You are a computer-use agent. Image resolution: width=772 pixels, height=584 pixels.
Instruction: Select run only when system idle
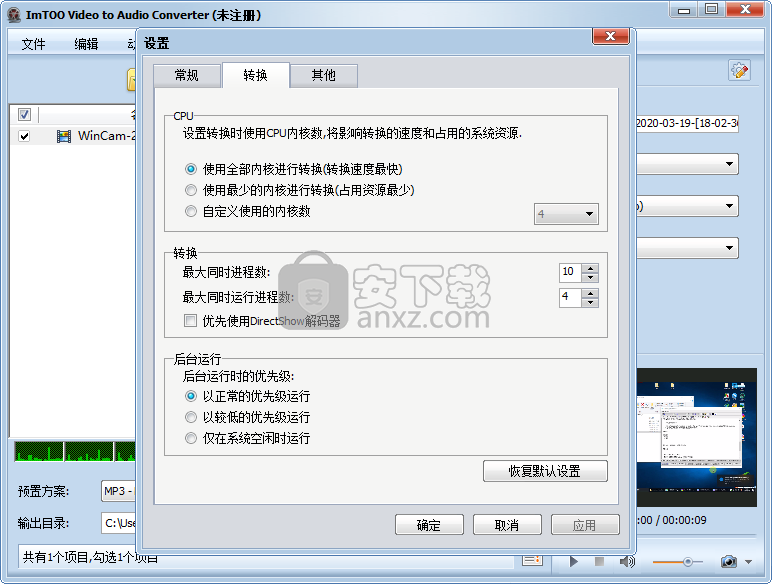[x=191, y=438]
